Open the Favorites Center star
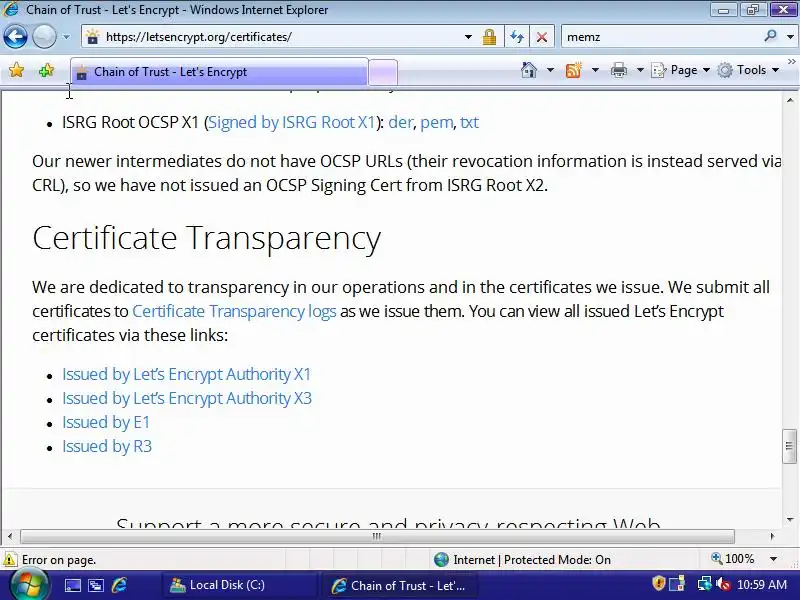 point(16,70)
